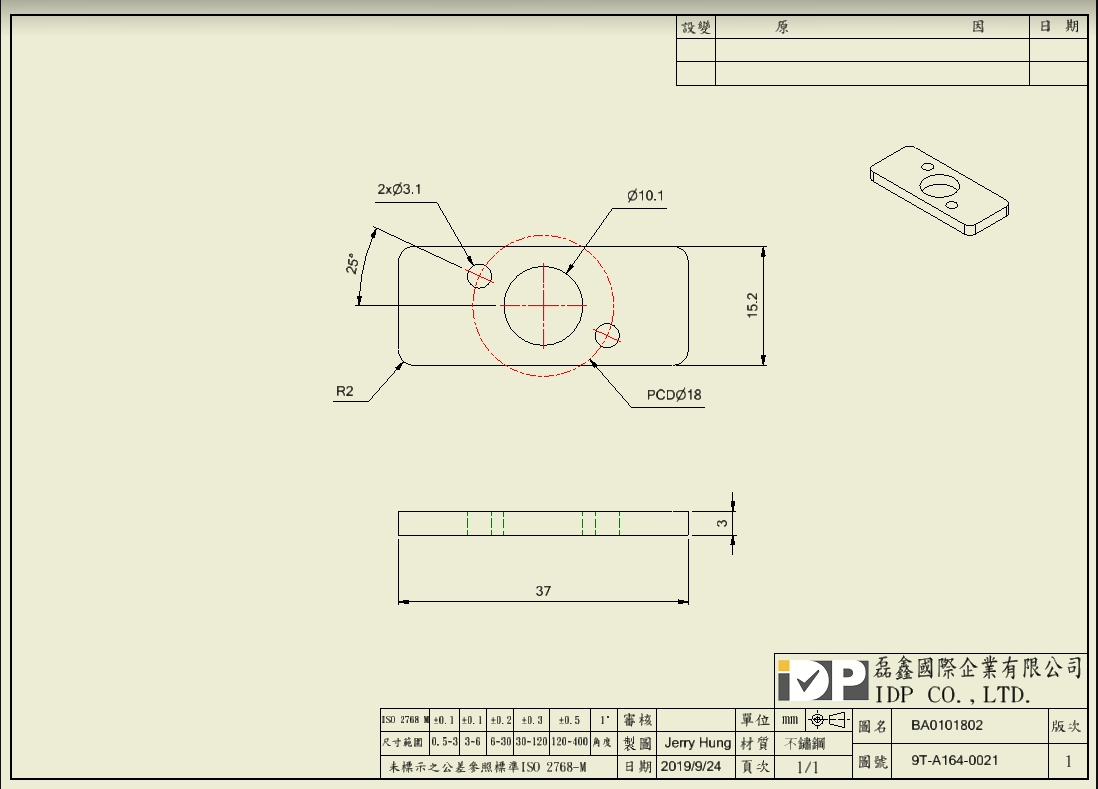This screenshot has height=789, width=1098.
Task: Select the 2xØ3.1 hole callout
Action: click(401, 189)
